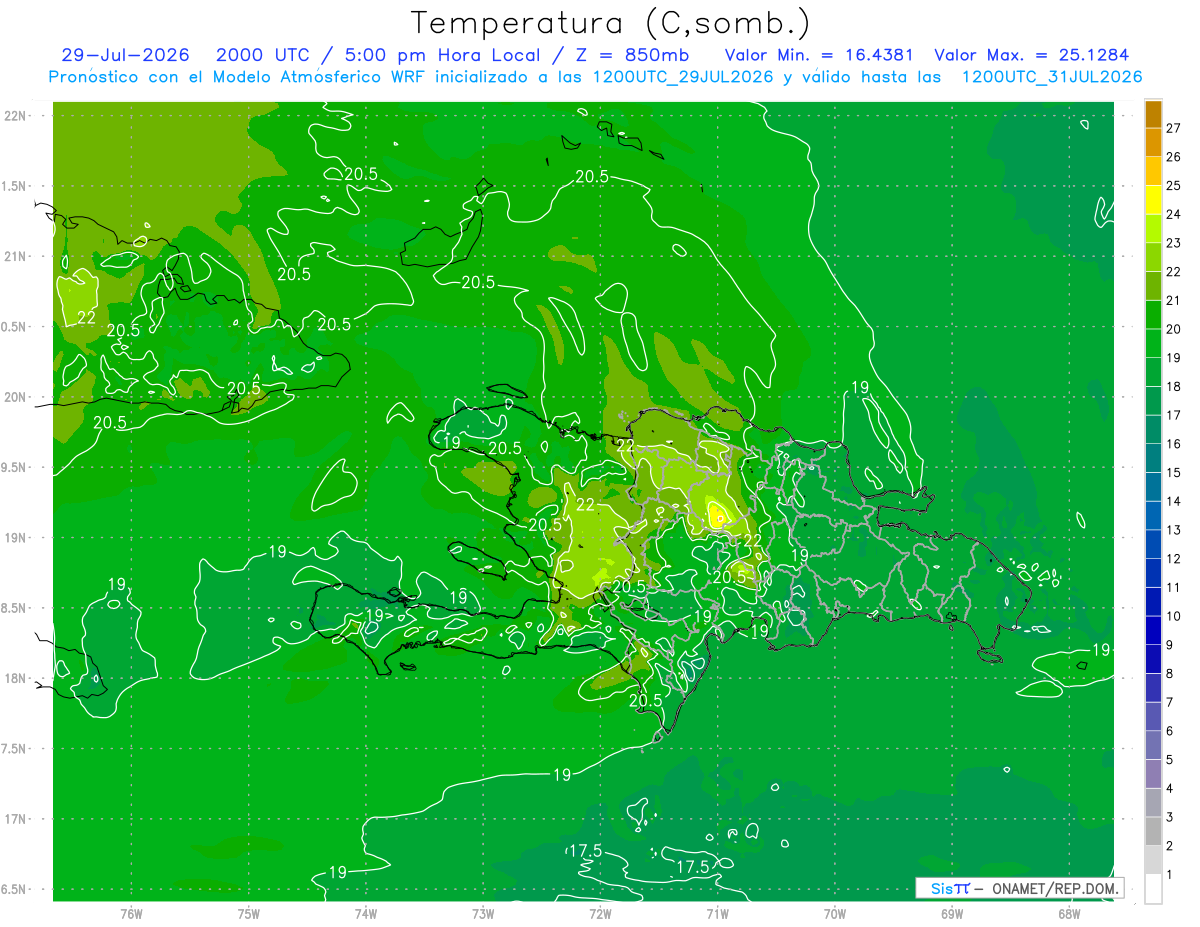Select initialization time '1200UTC_29JUL2026'
This screenshot has width=1200, height=927.
683,77
